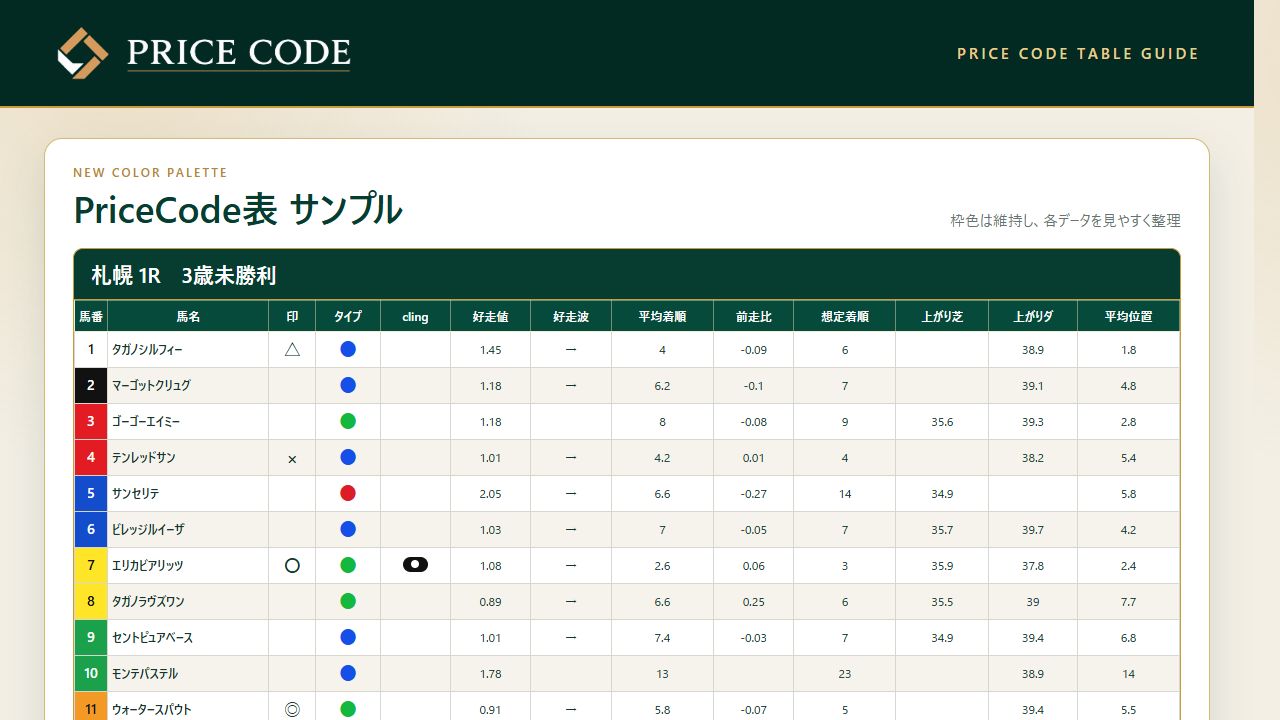Click the 平均位置 column header
The image size is (1280, 720).
coord(1128,316)
